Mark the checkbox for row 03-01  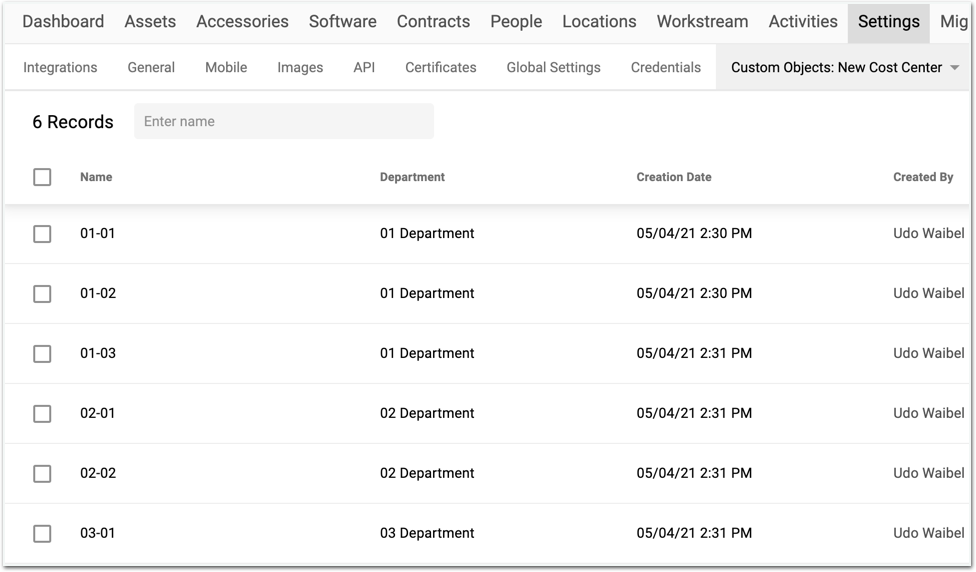[x=42, y=533]
